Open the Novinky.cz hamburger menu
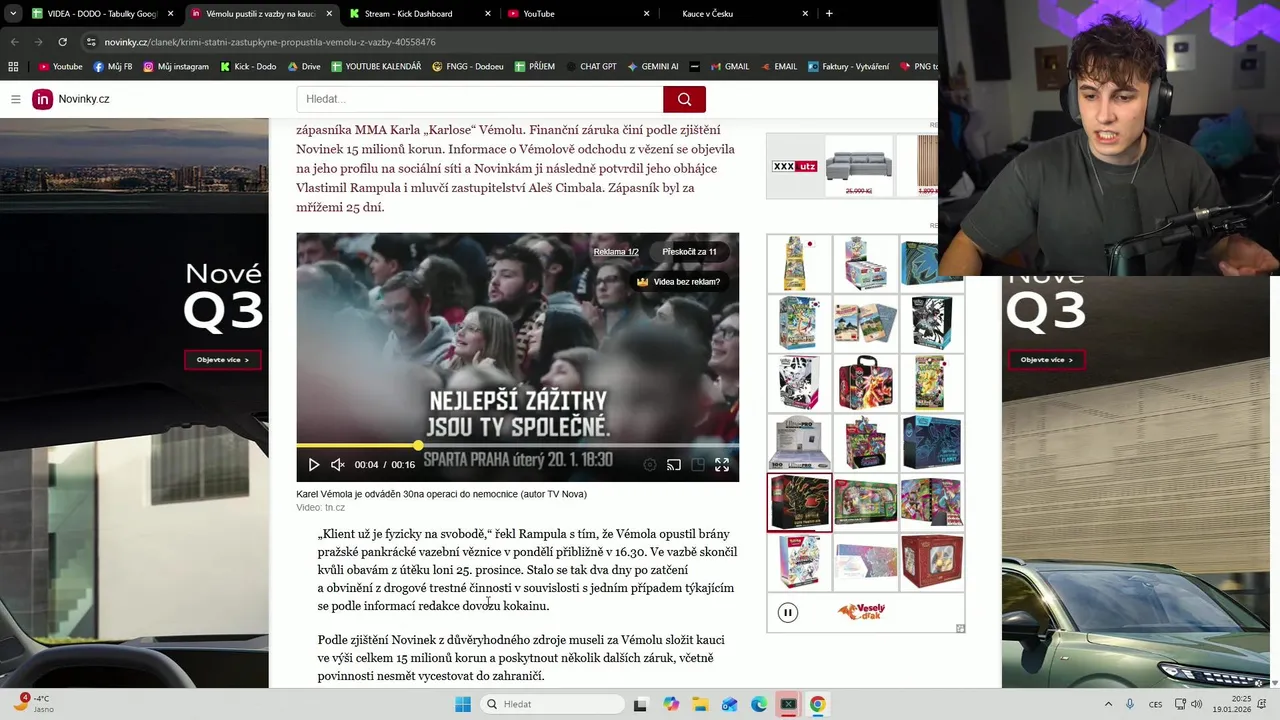1280x720 pixels. tap(16, 99)
